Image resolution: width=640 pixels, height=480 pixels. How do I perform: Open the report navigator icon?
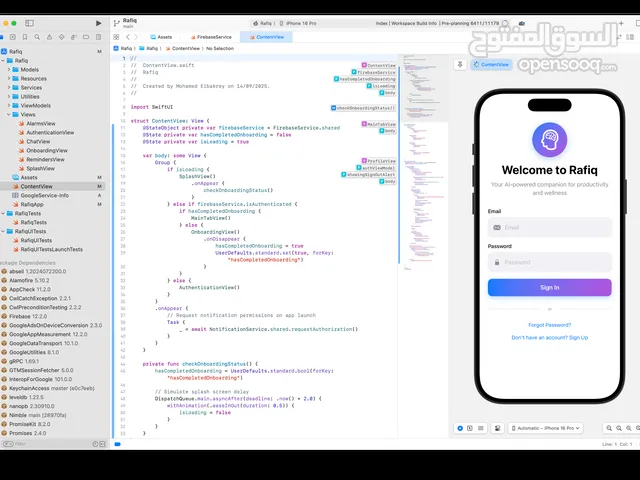pos(98,37)
